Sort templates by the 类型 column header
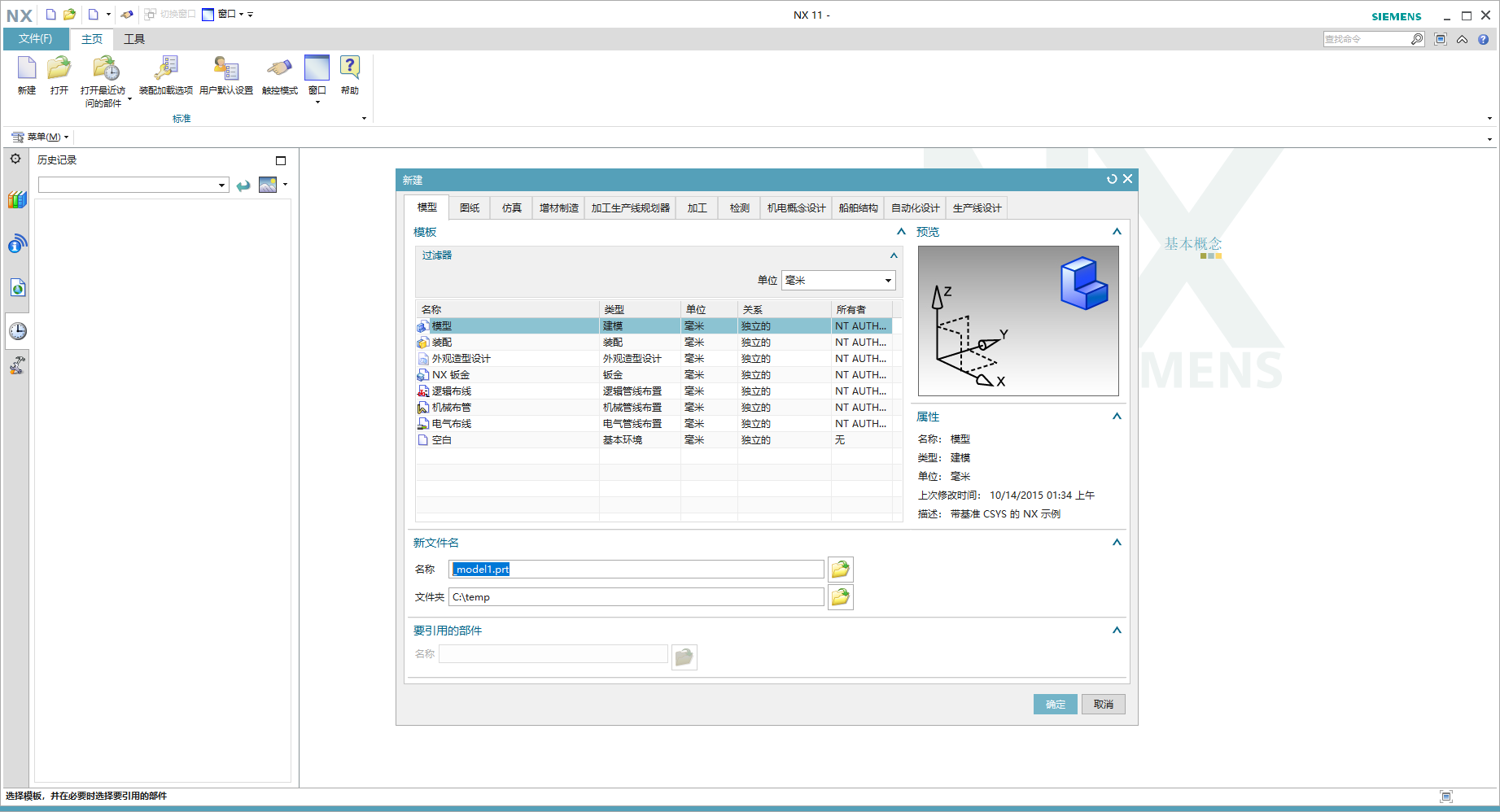 coord(640,309)
